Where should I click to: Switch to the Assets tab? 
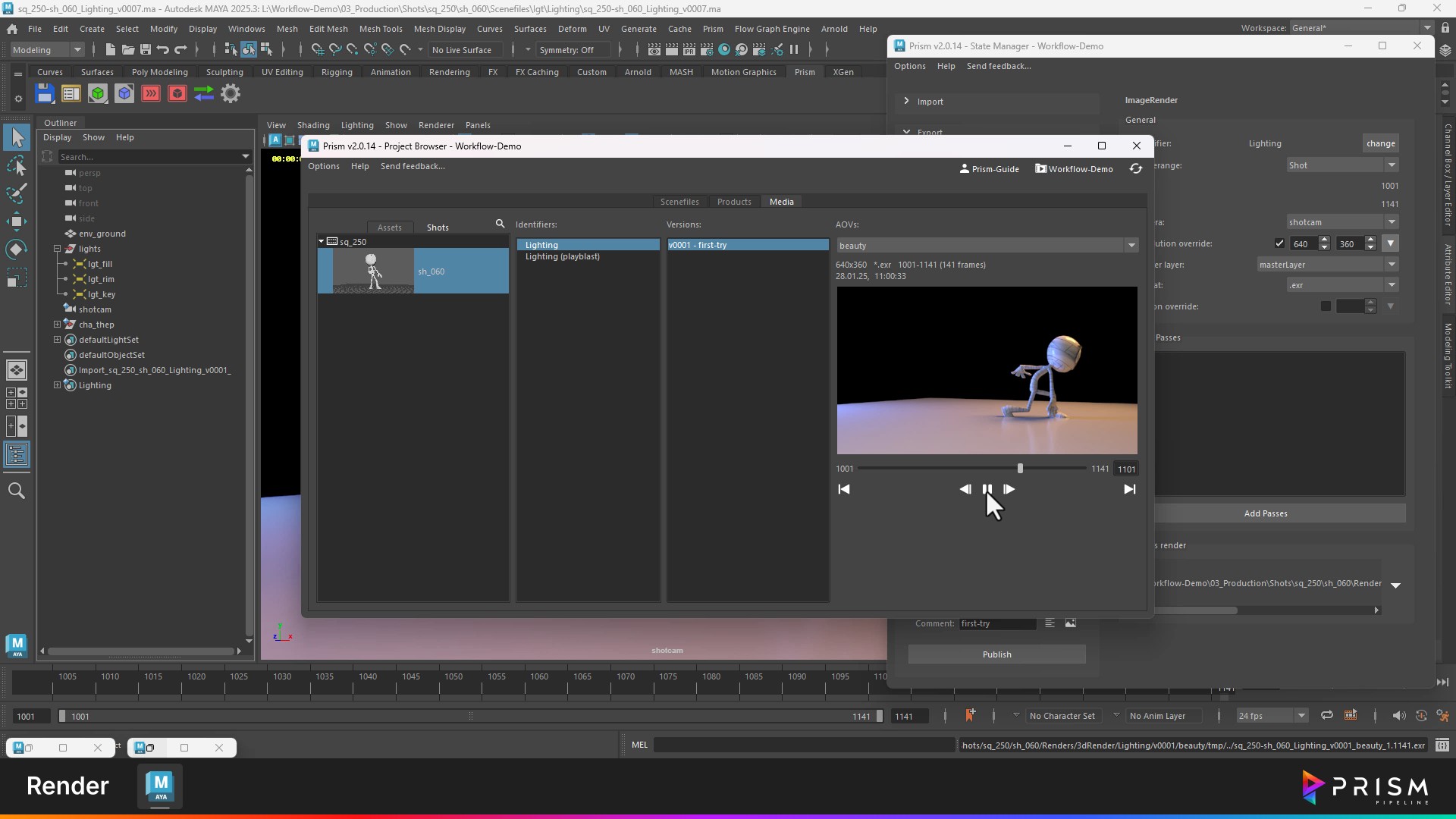click(x=390, y=227)
